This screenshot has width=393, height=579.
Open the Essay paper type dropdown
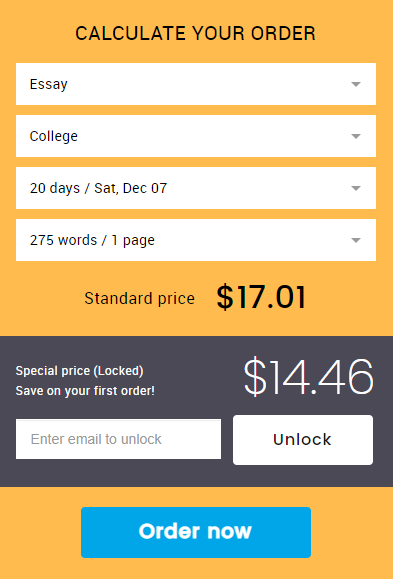196,84
